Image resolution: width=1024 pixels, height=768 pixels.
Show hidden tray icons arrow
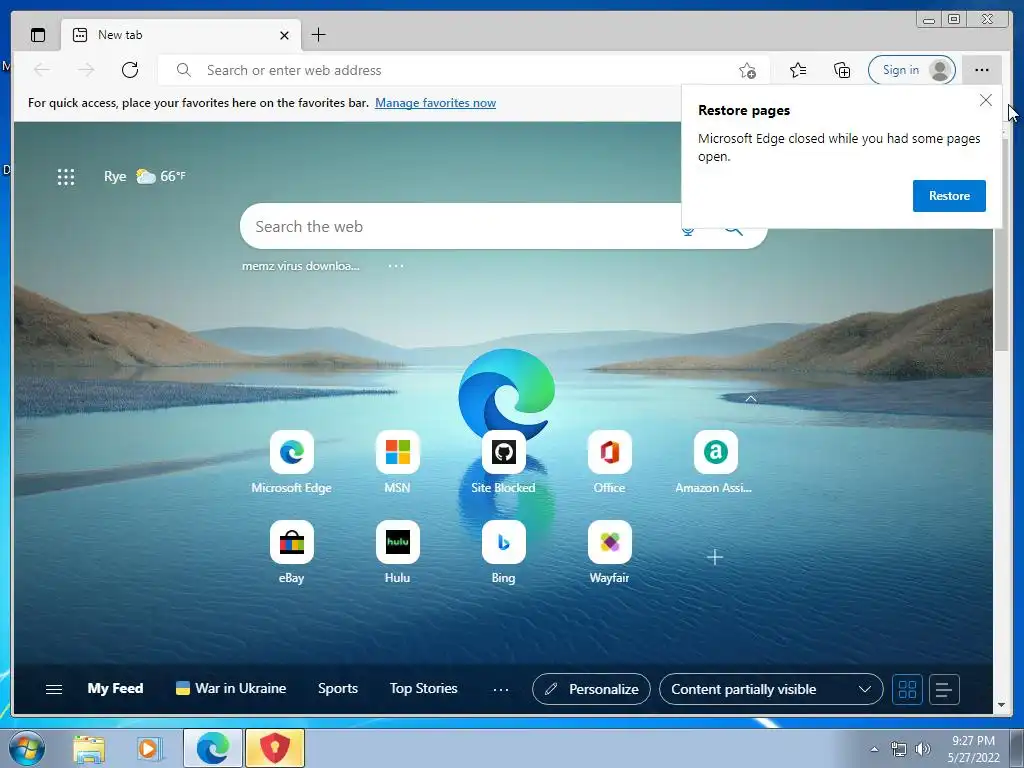click(x=874, y=749)
